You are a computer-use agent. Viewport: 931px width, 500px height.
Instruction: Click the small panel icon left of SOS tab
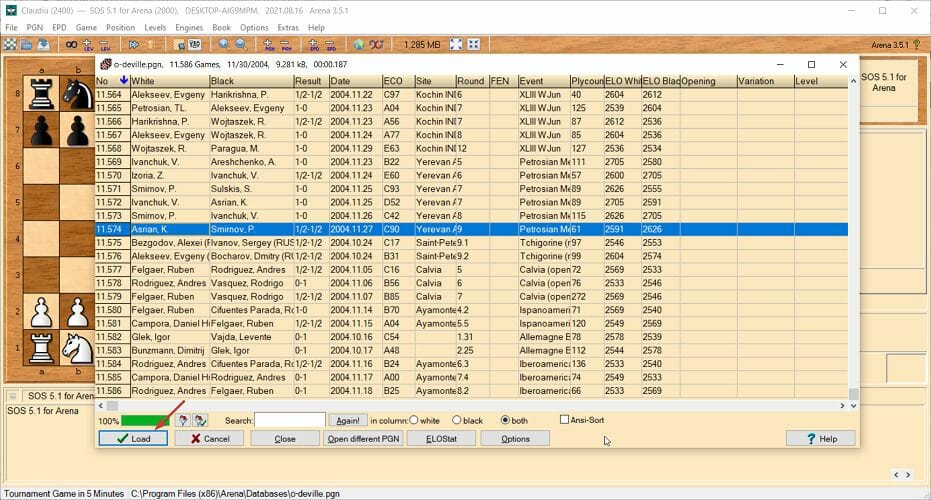12,395
